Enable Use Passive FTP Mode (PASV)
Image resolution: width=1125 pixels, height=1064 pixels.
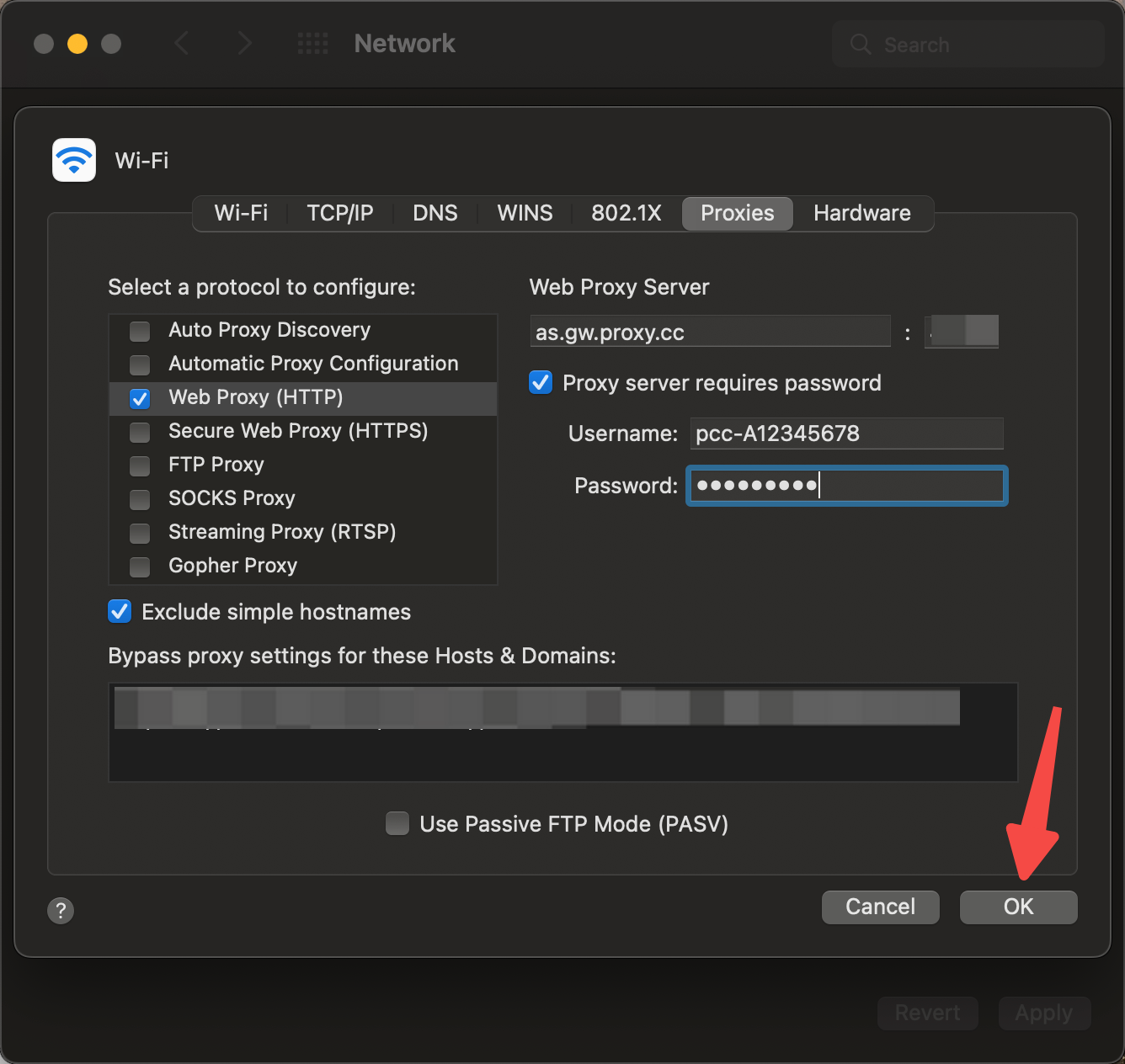coord(397,822)
